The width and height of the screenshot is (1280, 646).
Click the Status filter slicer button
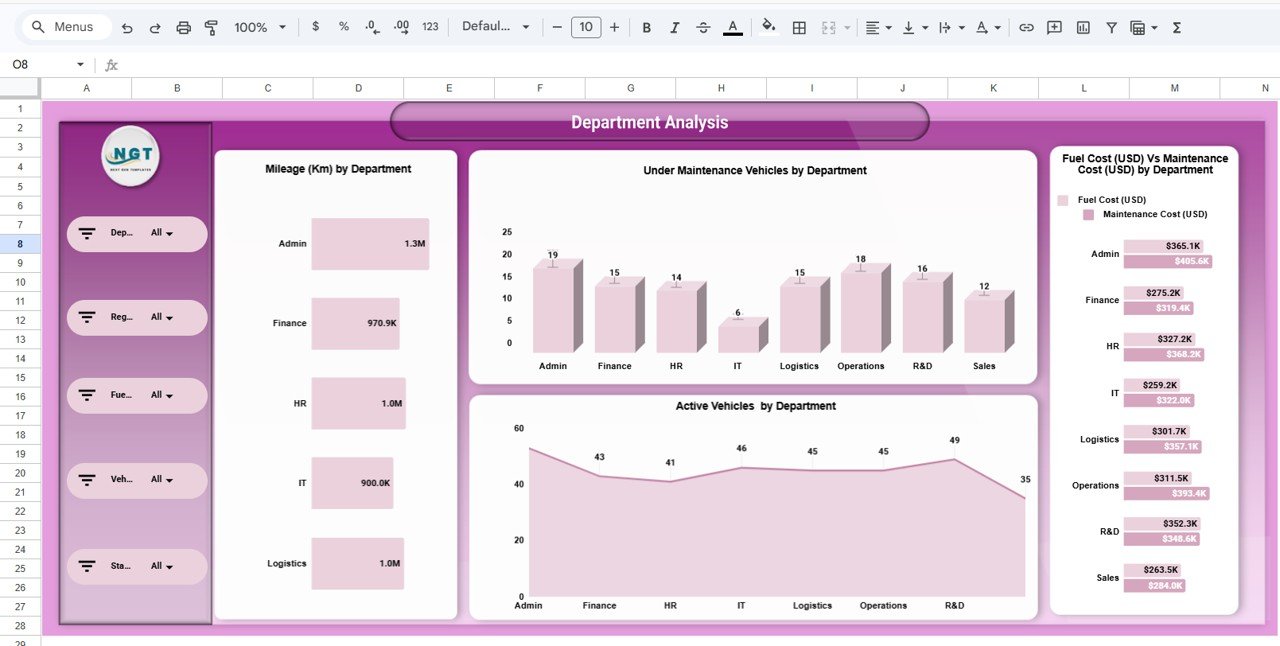137,566
